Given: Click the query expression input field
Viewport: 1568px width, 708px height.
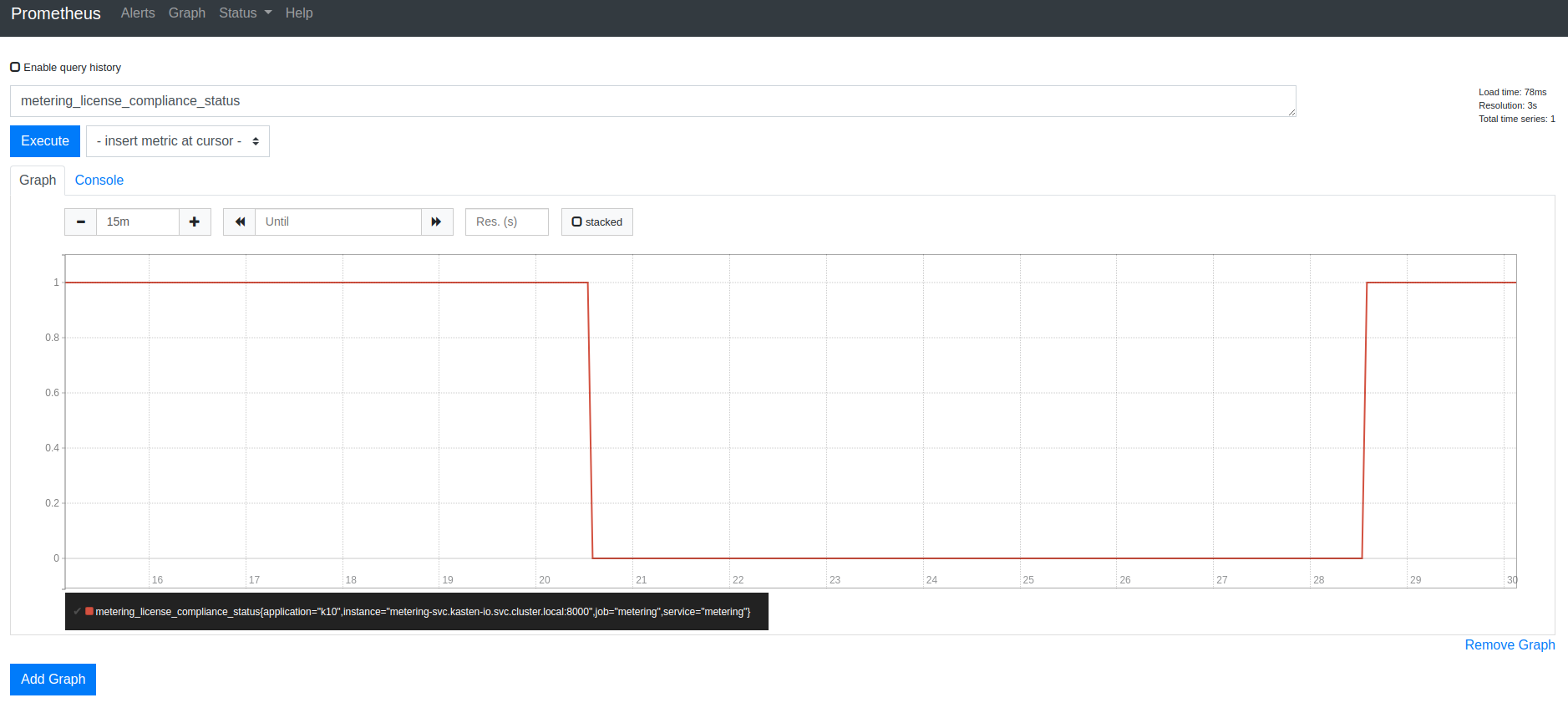Looking at the screenshot, I should [x=652, y=101].
